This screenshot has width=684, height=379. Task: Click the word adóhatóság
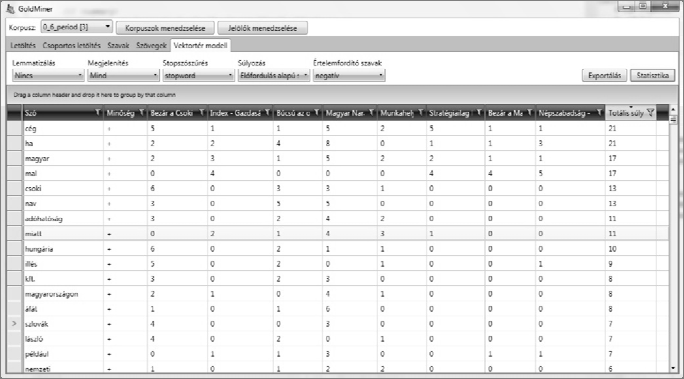pos(44,219)
